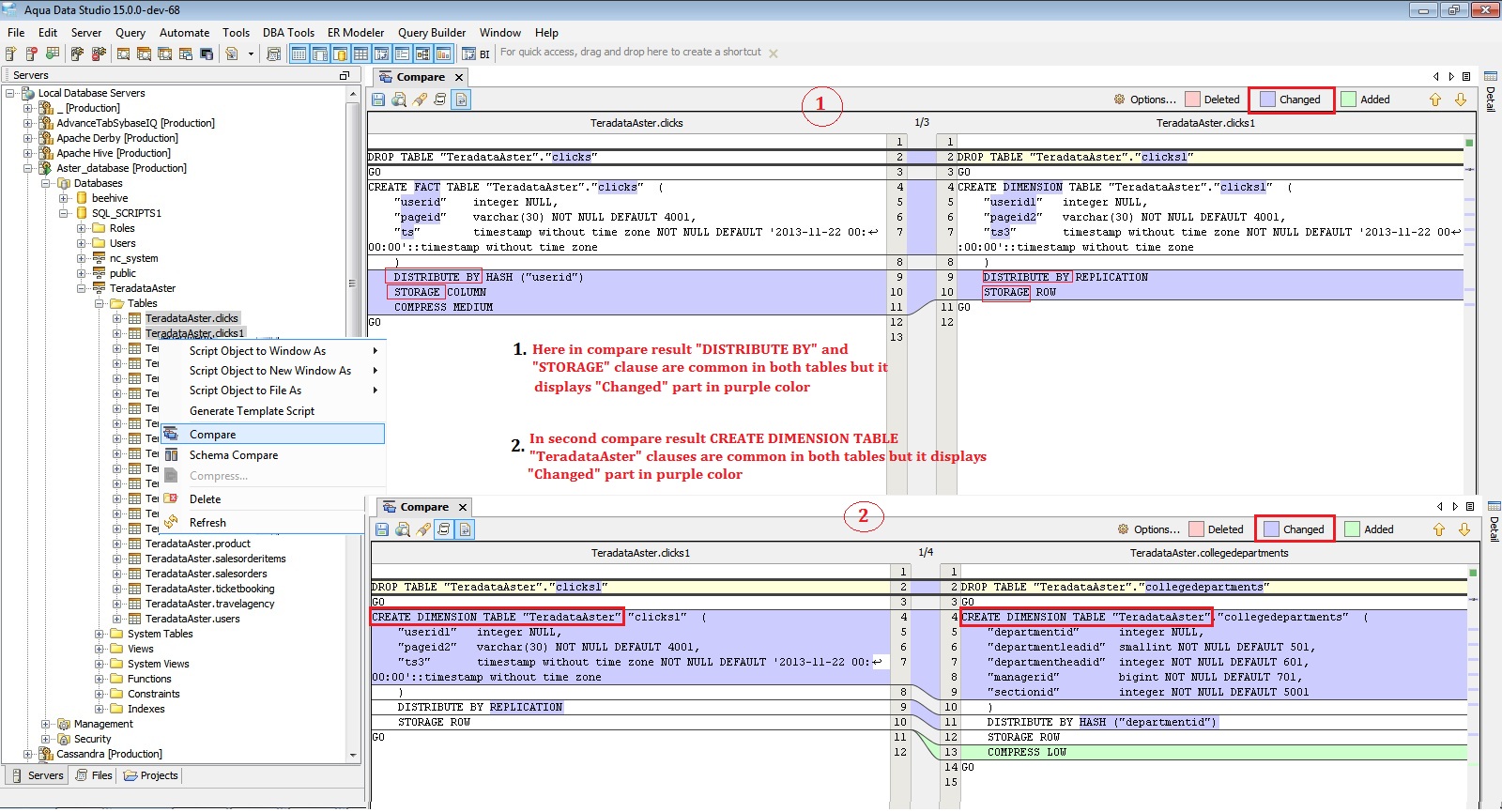Highlighter icon in clicks1 vs collegedepartments Compare toolbar
This screenshot has height=812, width=1502.
pos(423,529)
